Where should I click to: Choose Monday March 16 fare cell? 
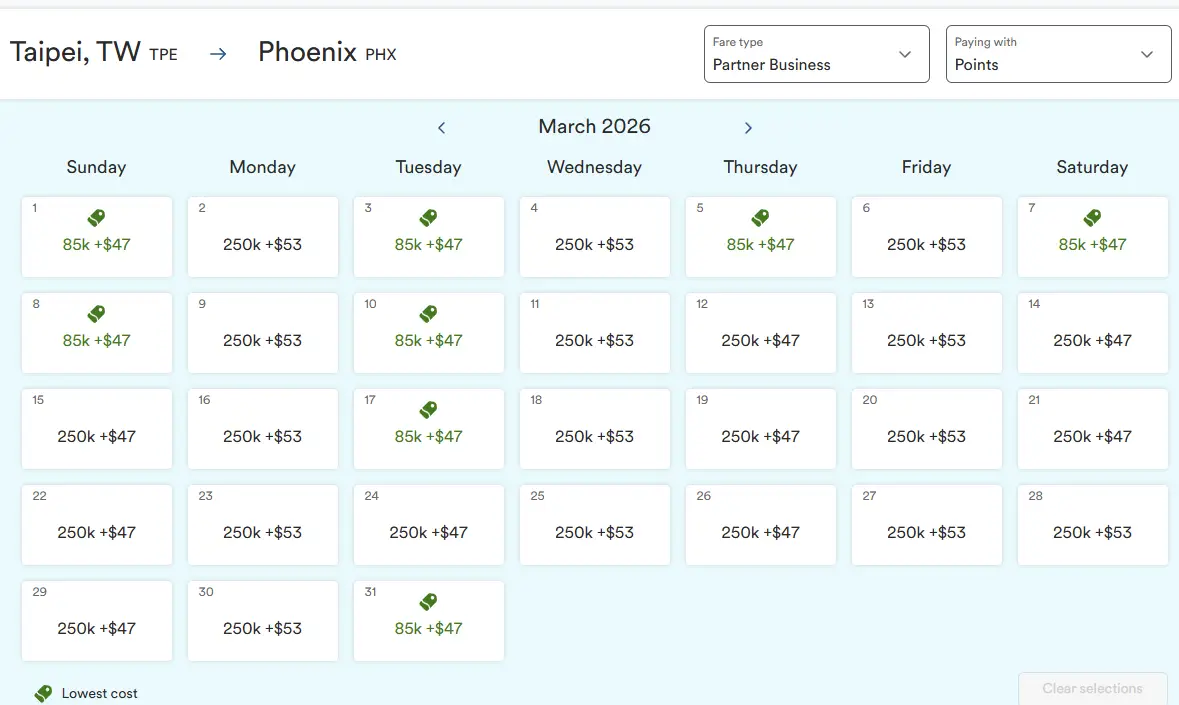pos(262,428)
